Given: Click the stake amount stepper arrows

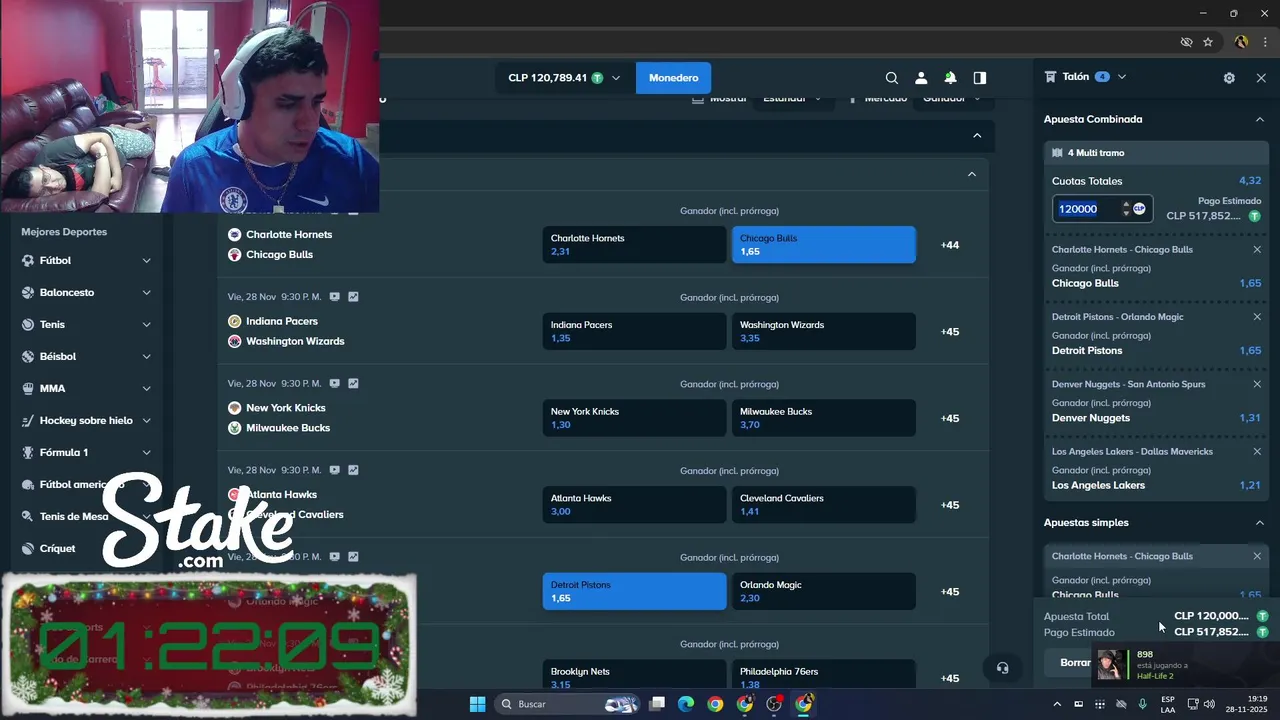Looking at the screenshot, I should tap(1126, 208).
